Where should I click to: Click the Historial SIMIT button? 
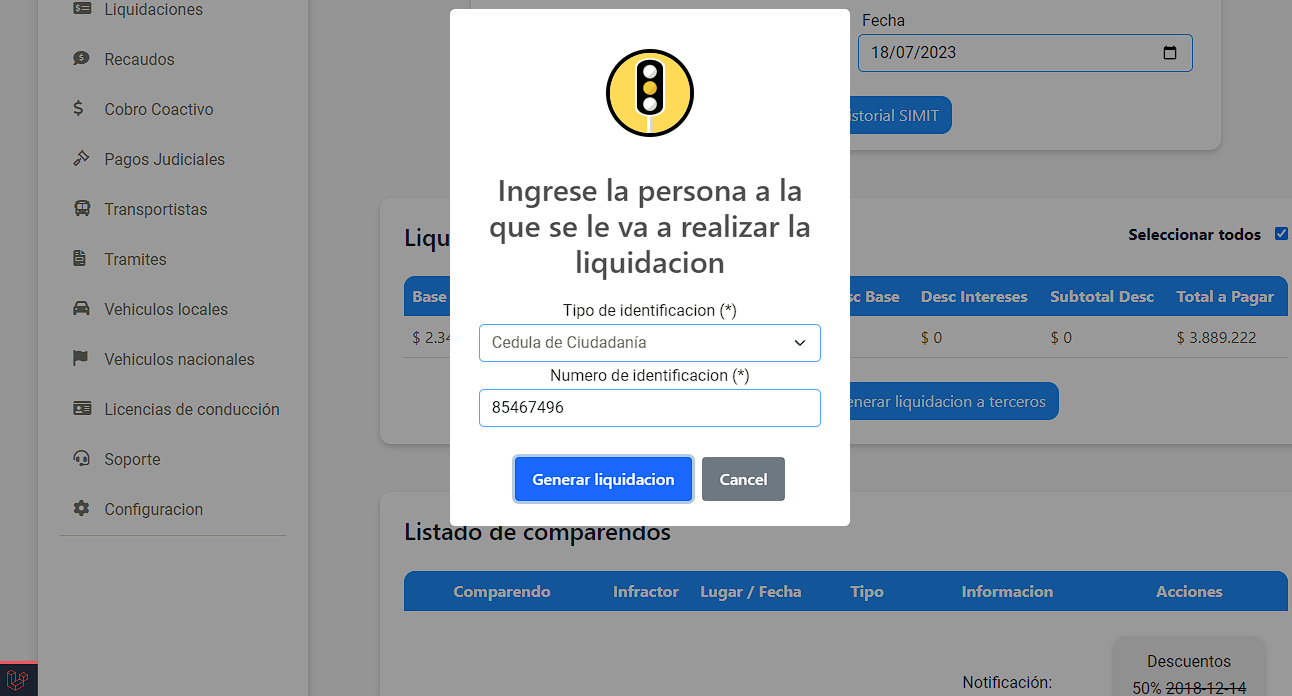pyautogui.click(x=899, y=116)
